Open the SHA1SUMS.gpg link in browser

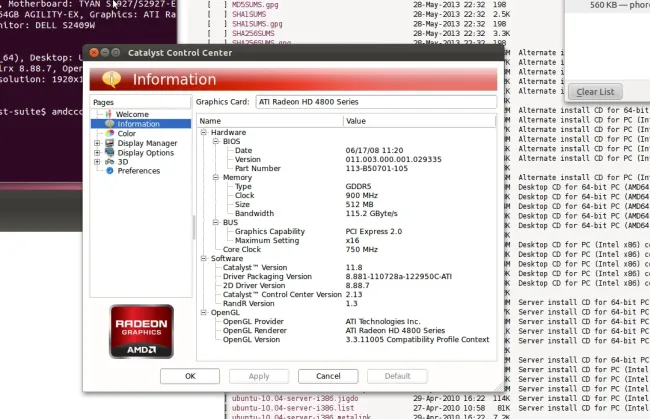tap(257, 24)
